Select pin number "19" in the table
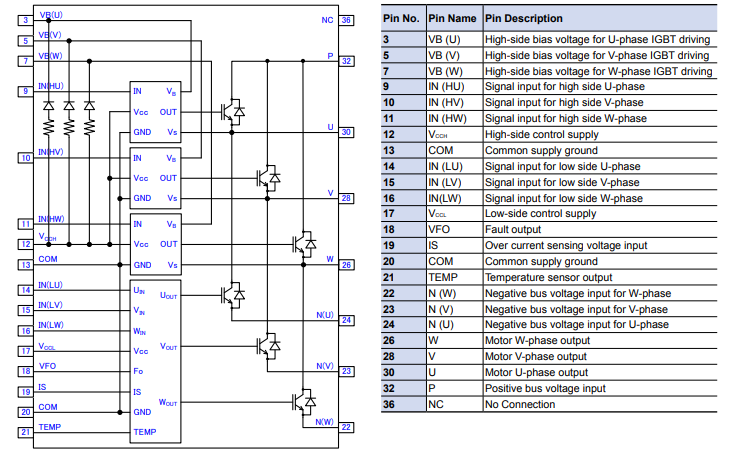The height and width of the screenshot is (474, 739). pyautogui.click(x=389, y=246)
